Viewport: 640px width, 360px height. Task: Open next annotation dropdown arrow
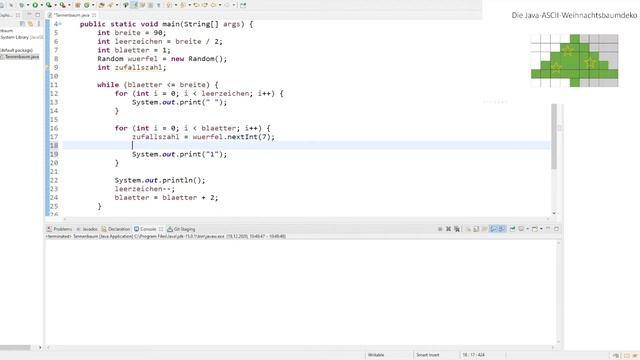coord(176,5)
